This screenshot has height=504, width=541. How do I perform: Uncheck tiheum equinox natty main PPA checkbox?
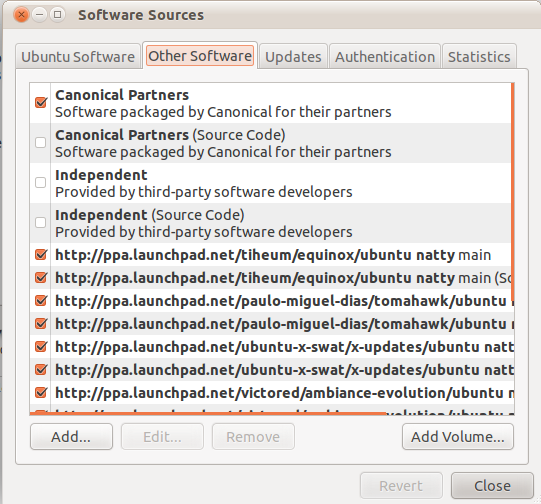(x=41, y=255)
